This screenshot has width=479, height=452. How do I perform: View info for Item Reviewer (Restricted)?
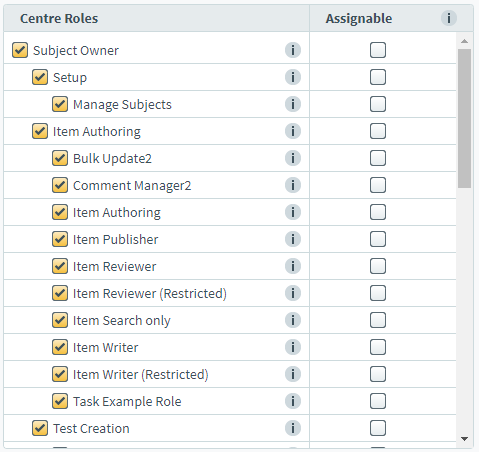coord(293,293)
